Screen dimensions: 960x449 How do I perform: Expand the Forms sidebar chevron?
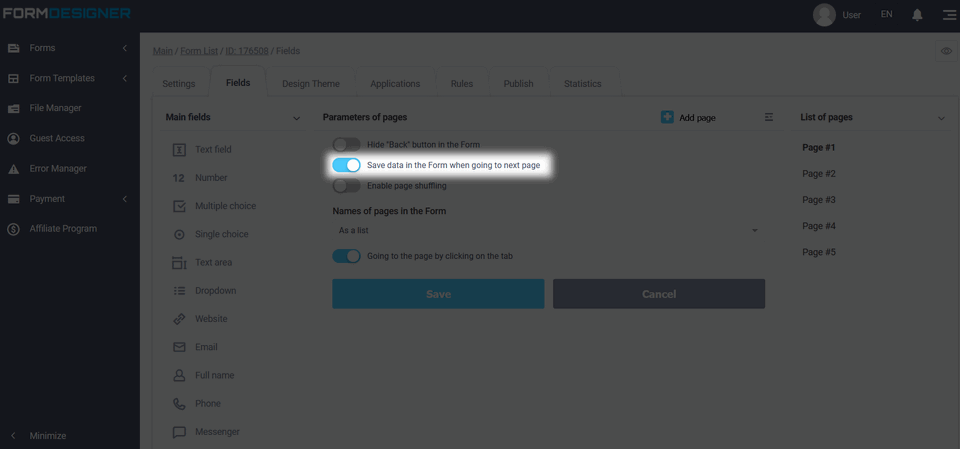pos(124,48)
